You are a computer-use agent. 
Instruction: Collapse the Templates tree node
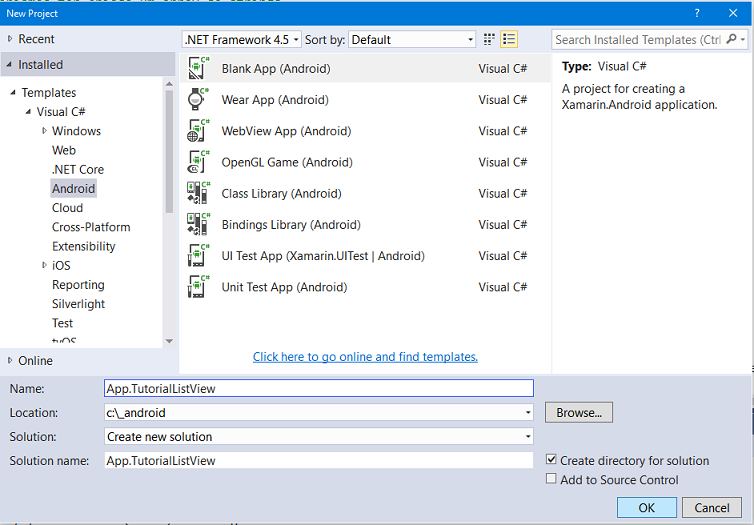(13, 92)
